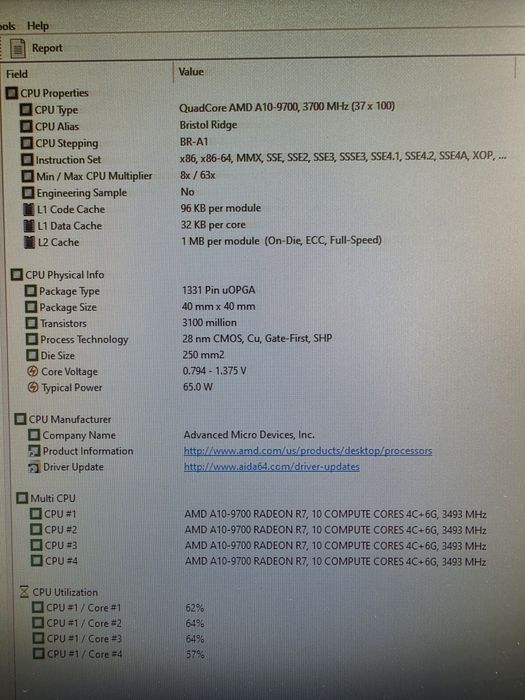The image size is (525, 700).
Task: Click the Core Voltage lightning icon
Action: (x=33, y=371)
